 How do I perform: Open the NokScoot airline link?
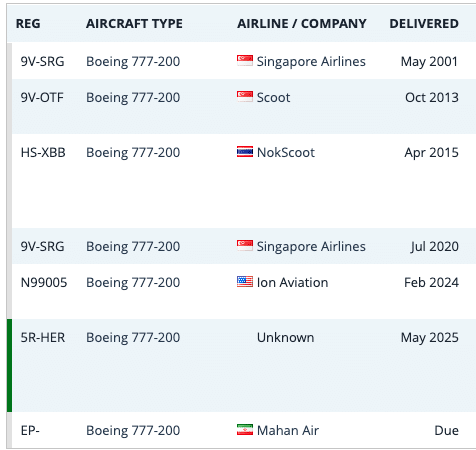286,152
